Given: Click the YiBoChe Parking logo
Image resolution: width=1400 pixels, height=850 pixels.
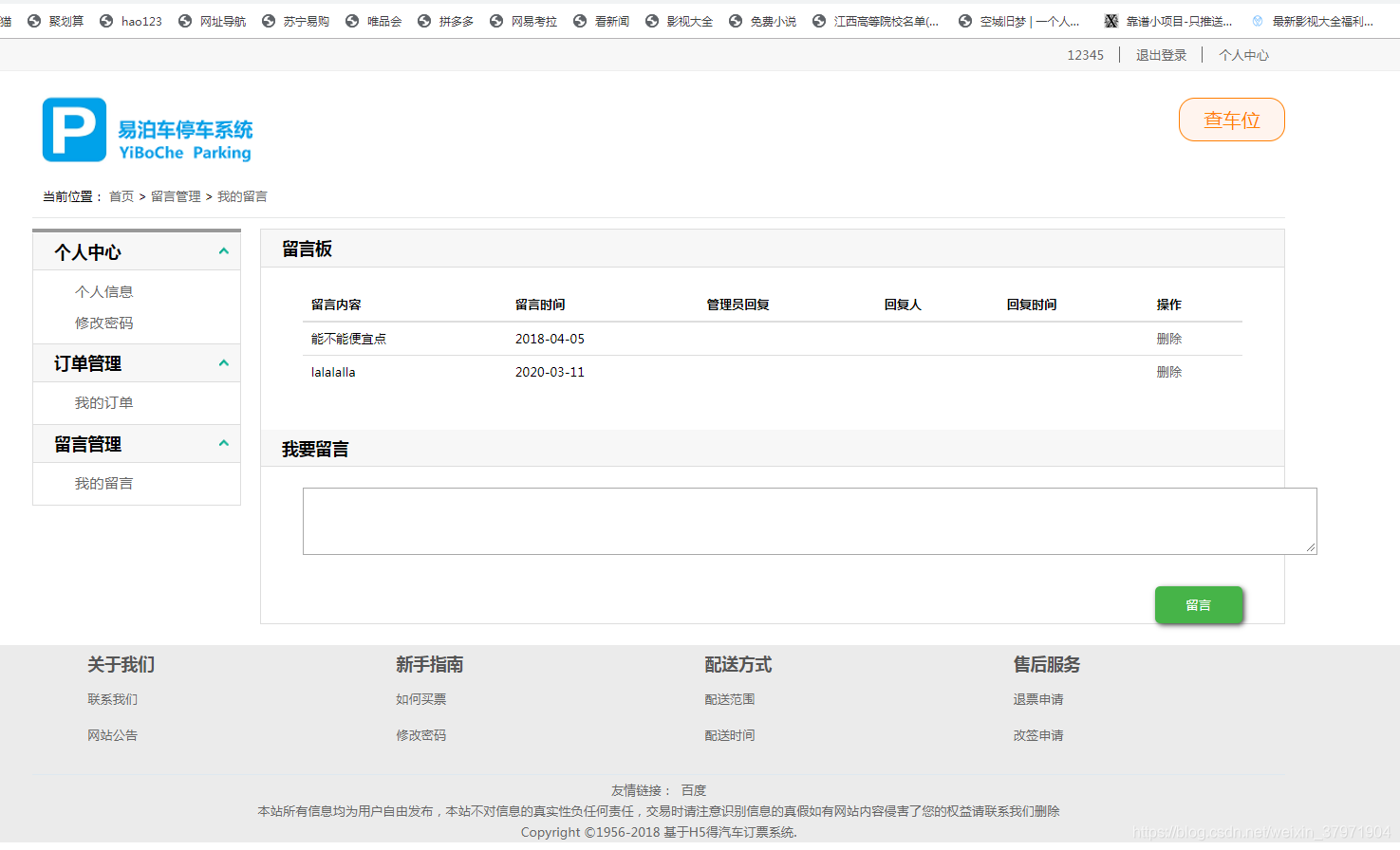Looking at the screenshot, I should (x=147, y=130).
